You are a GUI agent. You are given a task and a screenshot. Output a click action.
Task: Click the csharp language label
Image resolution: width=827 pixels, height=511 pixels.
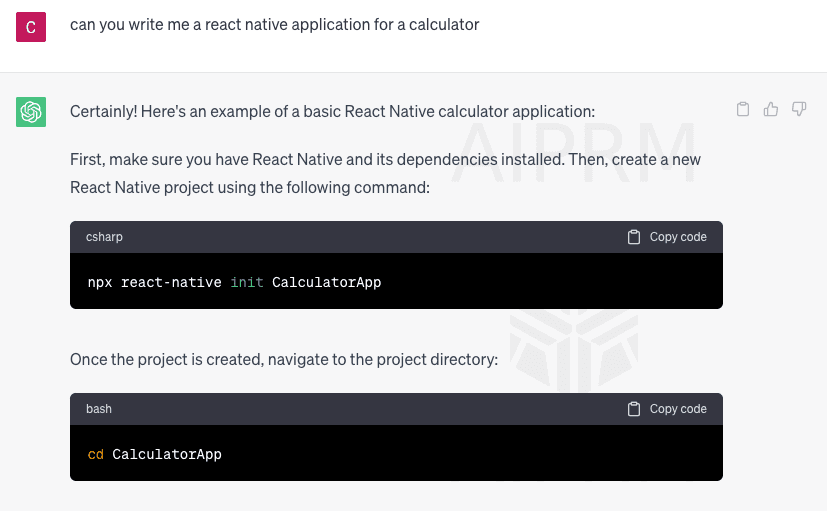[104, 237]
